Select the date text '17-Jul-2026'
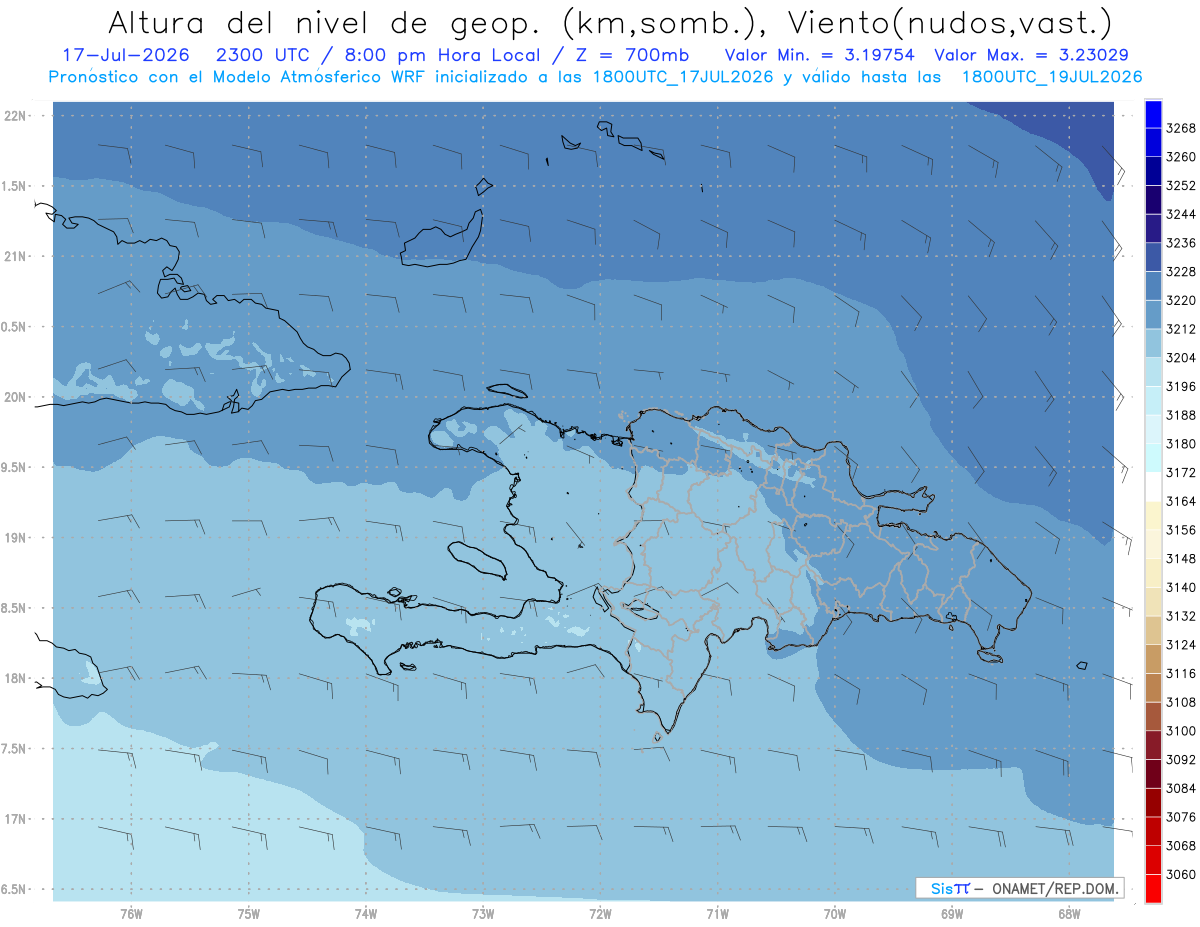 (x=126, y=55)
